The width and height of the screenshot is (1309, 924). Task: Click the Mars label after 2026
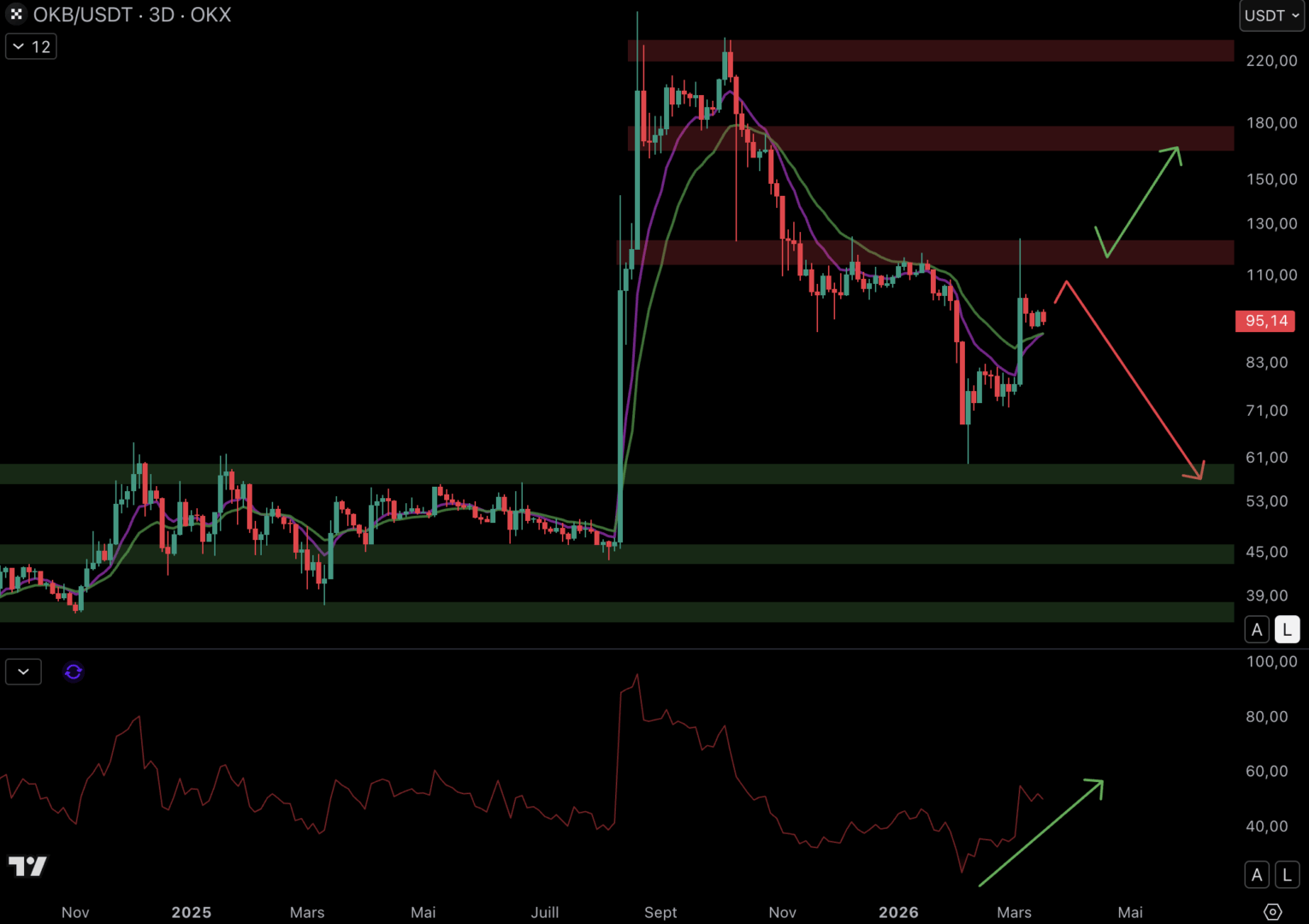point(1014,912)
